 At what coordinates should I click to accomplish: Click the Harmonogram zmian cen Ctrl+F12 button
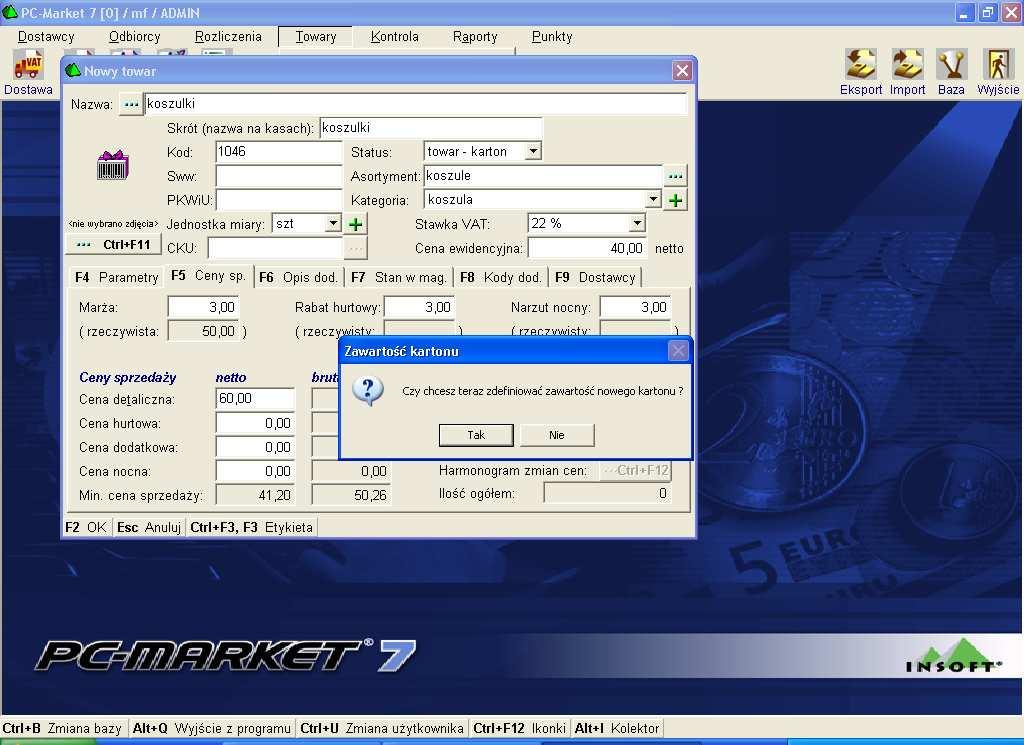[x=635, y=470]
